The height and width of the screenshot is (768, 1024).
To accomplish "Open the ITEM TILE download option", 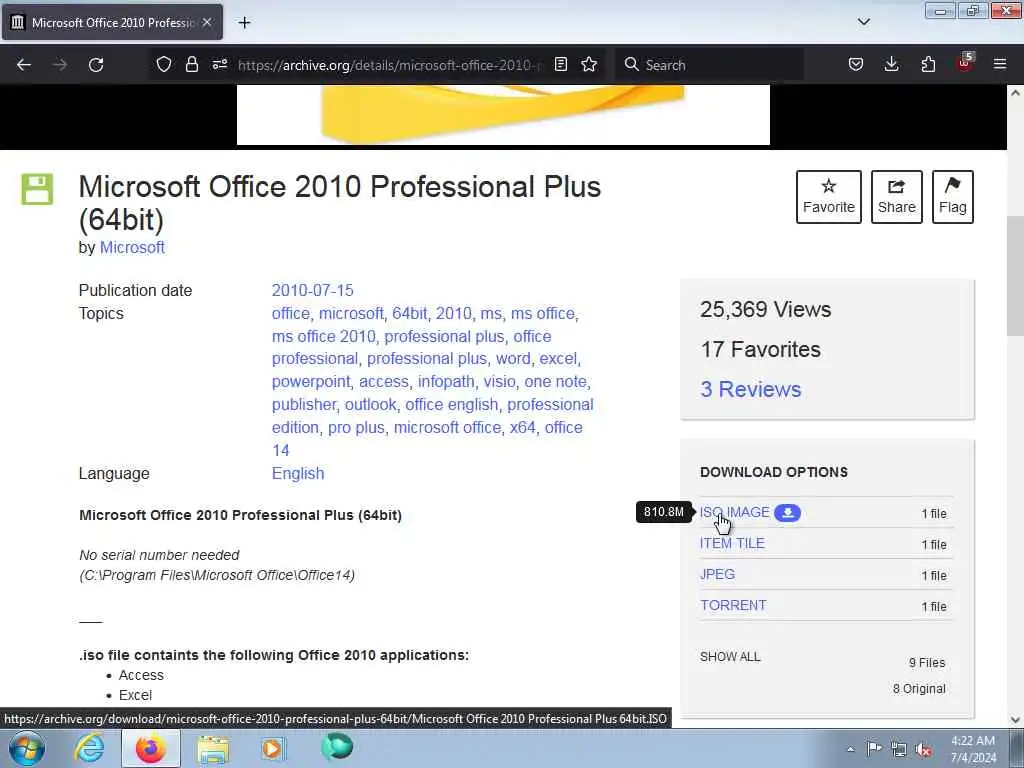I will tap(732, 543).
